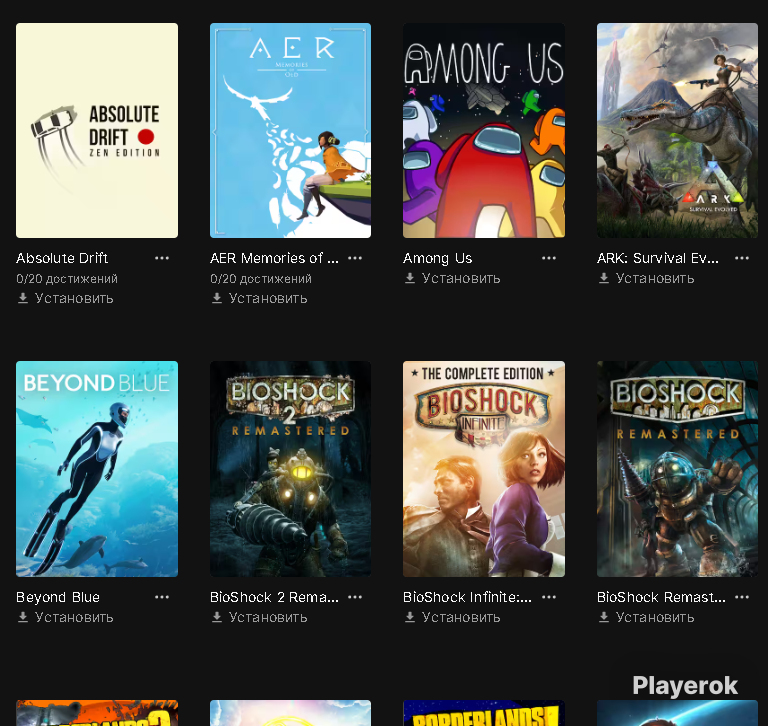Open more options for BioShock 2 Remastered
Screen dimensions: 768x726
(x=355, y=597)
